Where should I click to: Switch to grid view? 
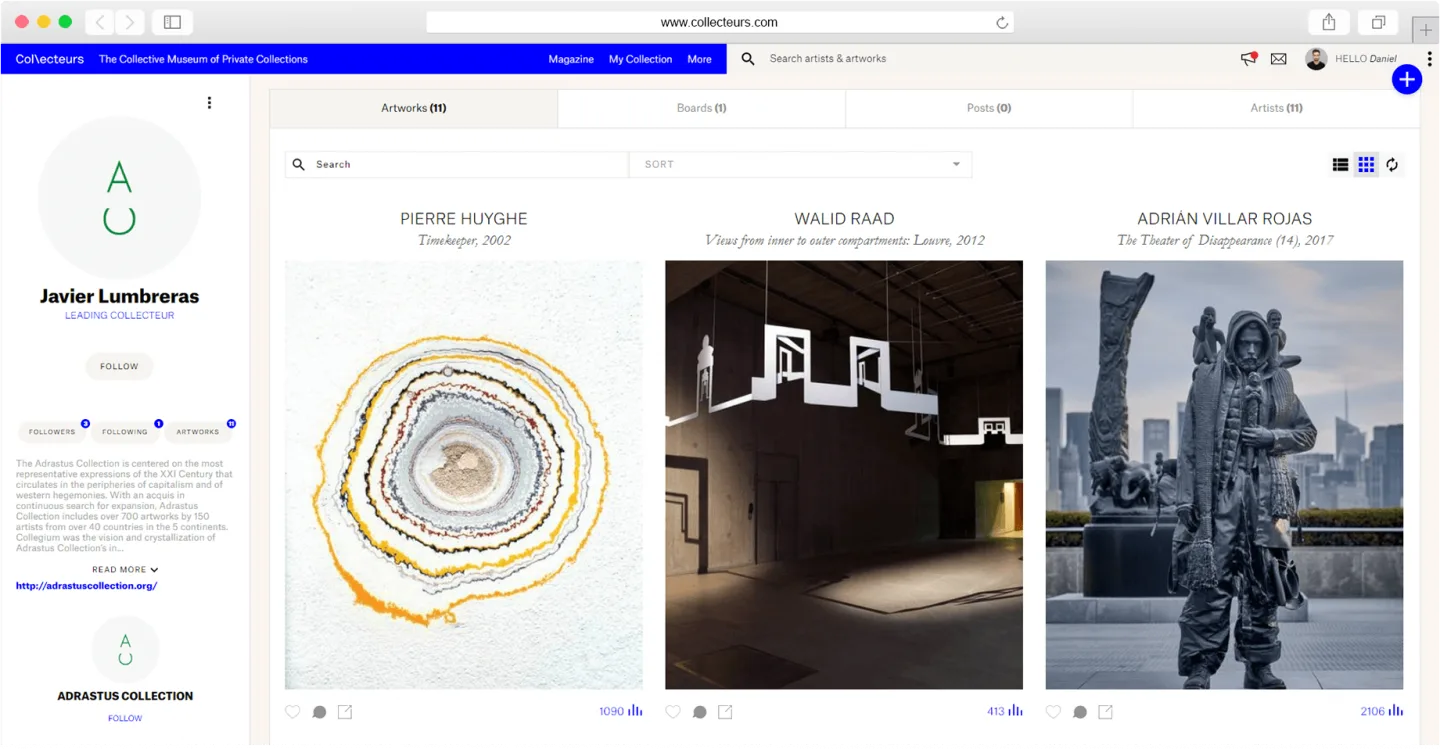pos(1366,165)
